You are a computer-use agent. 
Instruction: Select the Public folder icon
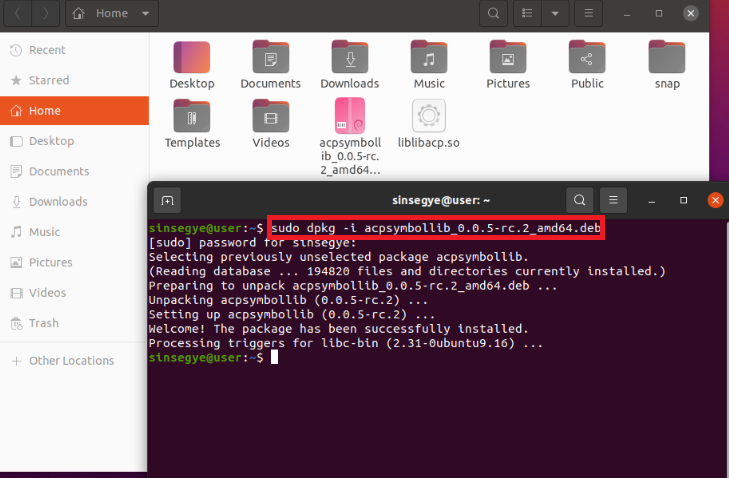click(x=587, y=57)
